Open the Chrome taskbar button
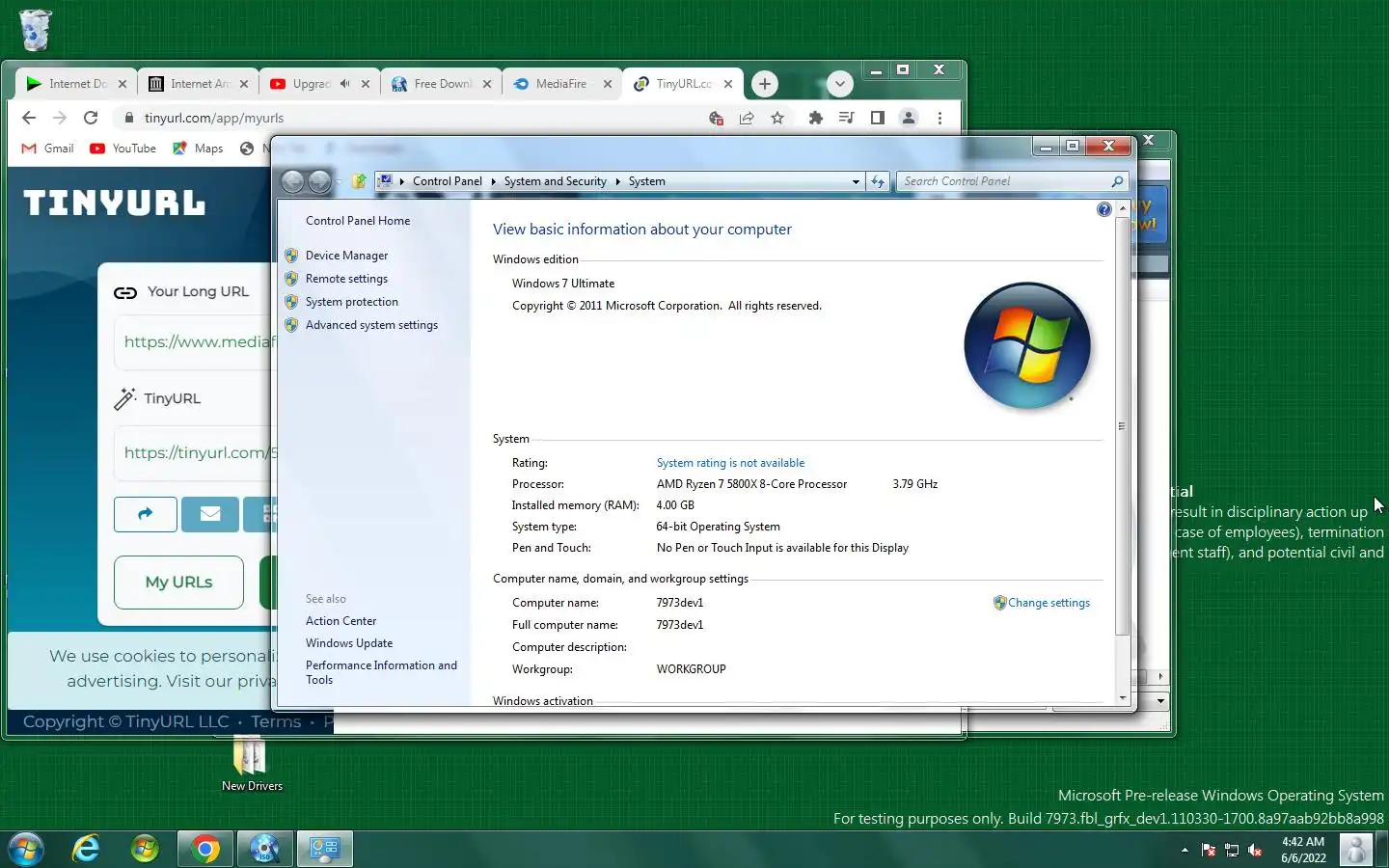1389x868 pixels. tap(204, 849)
